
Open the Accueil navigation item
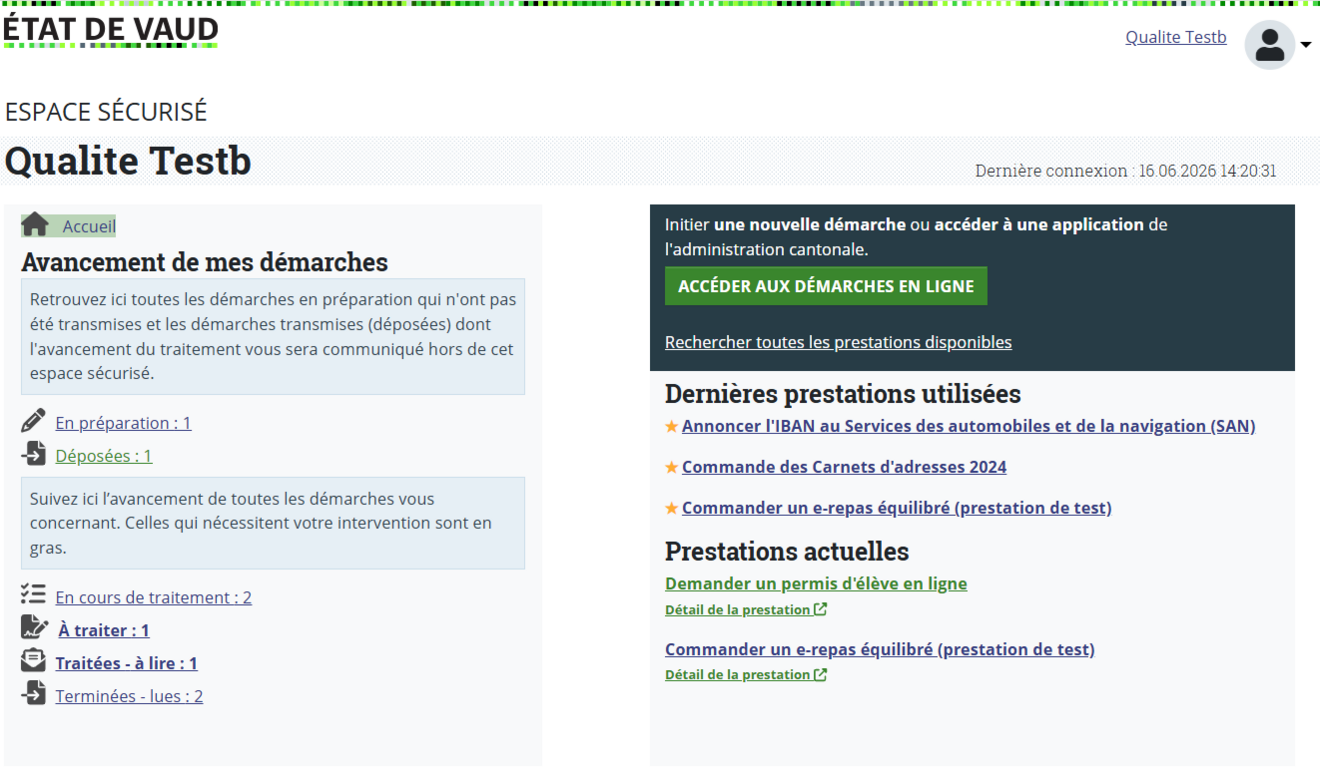[x=89, y=227]
